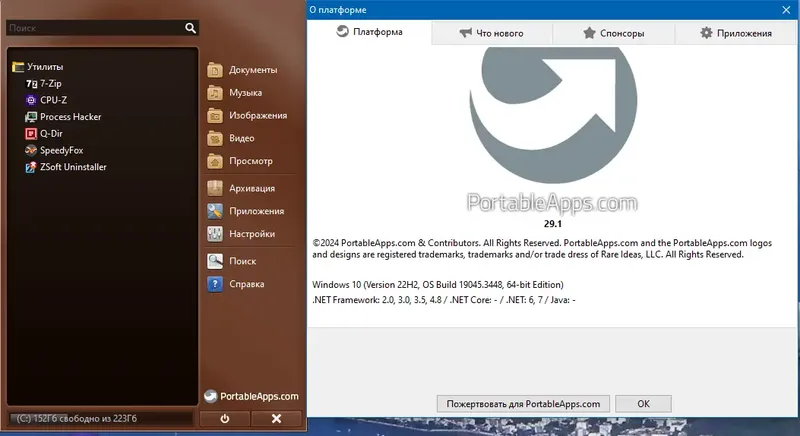Open the 7-Zip app icon
This screenshot has width=800, height=436.
[x=31, y=84]
